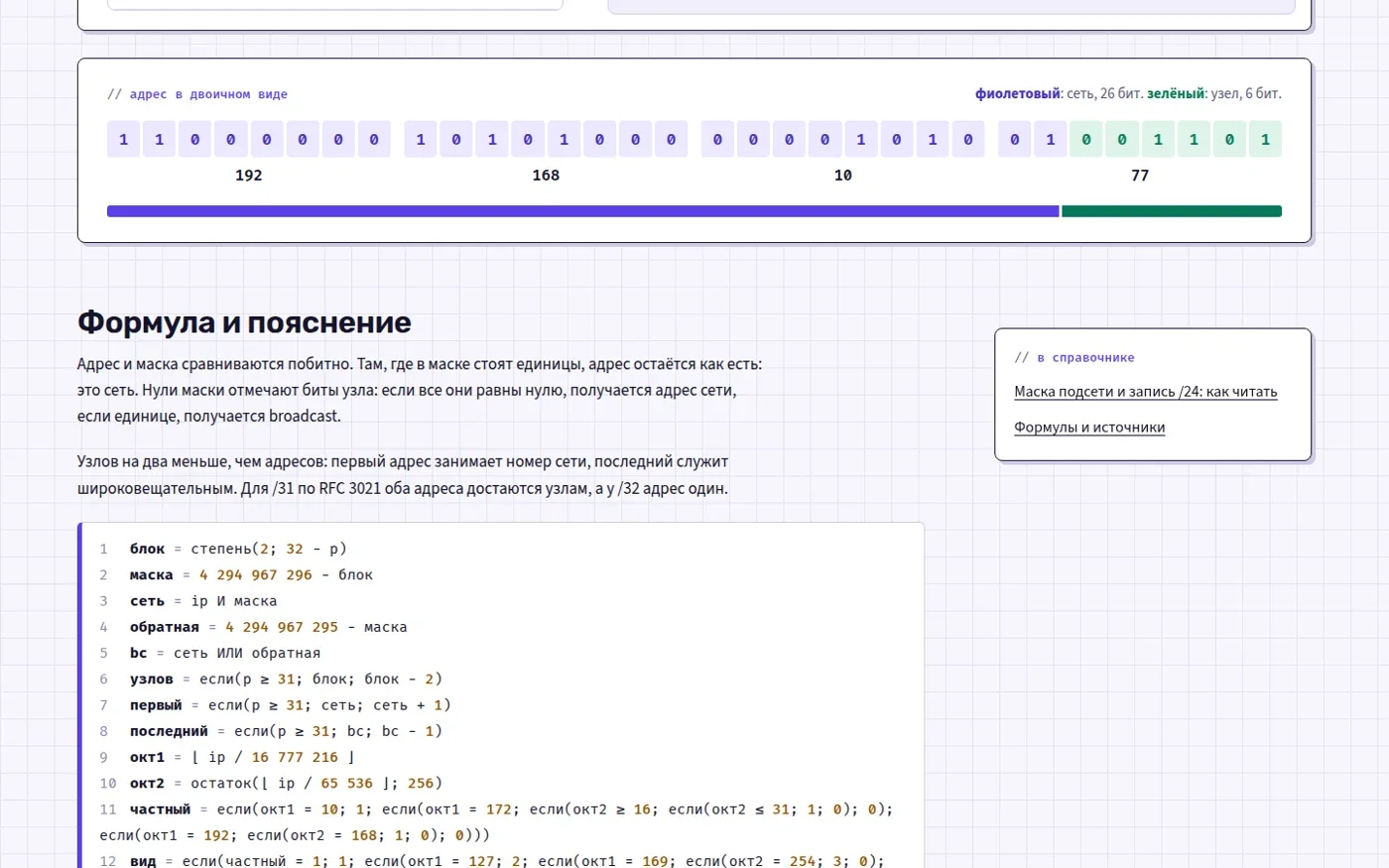Click code line 3 variable 'сеть'
Viewport: 1389px width, 868px height.
(148, 601)
